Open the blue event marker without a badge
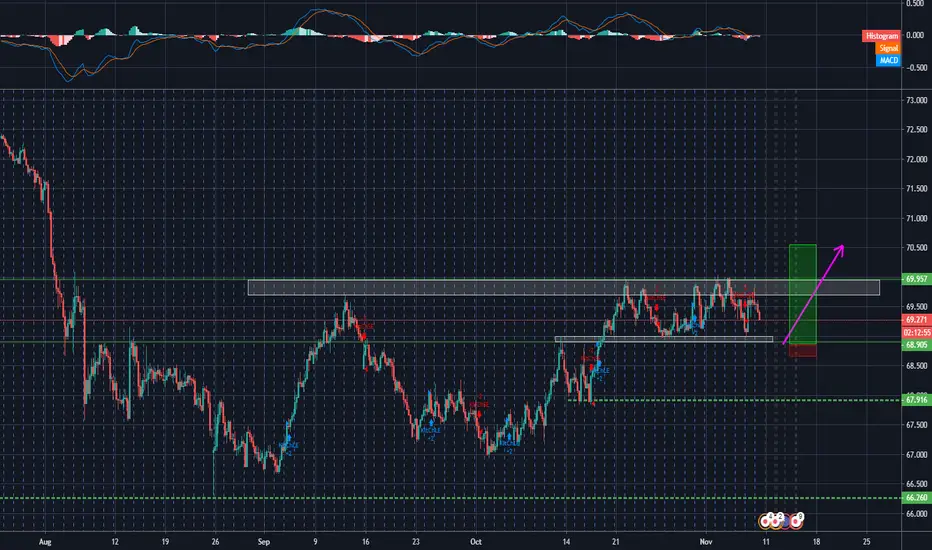This screenshot has width=932, height=550. coord(786,522)
